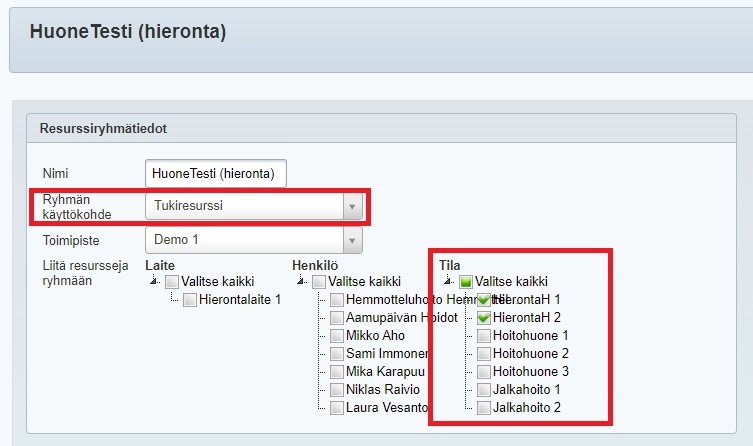Check the Mikko Aho checkbox
The height and width of the screenshot is (446, 753).
[337, 335]
